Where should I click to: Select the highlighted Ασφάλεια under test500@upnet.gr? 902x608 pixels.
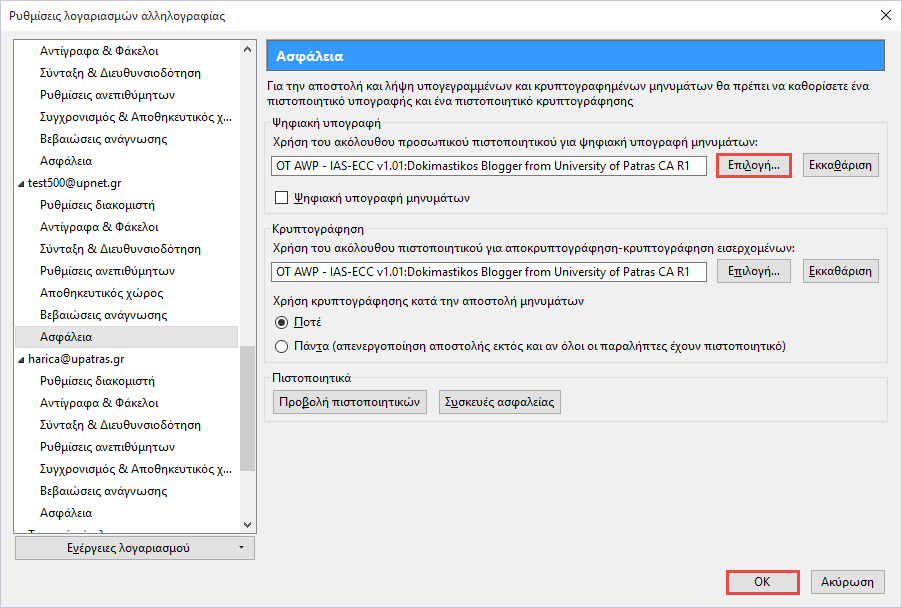coord(127,337)
